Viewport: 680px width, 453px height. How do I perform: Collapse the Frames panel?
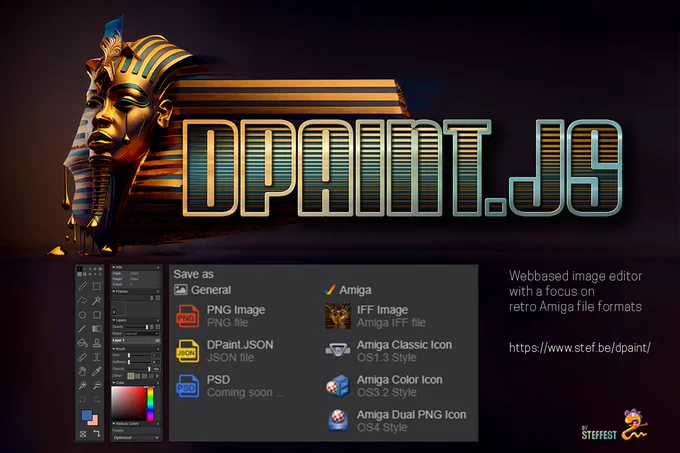coord(114,291)
